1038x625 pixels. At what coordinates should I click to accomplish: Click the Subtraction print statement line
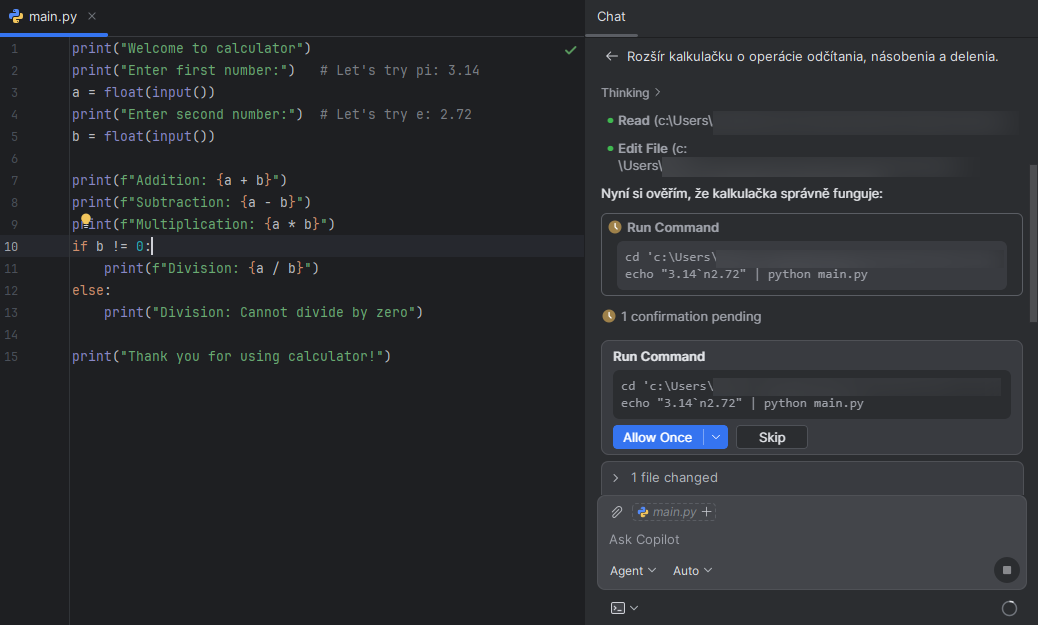coord(191,202)
